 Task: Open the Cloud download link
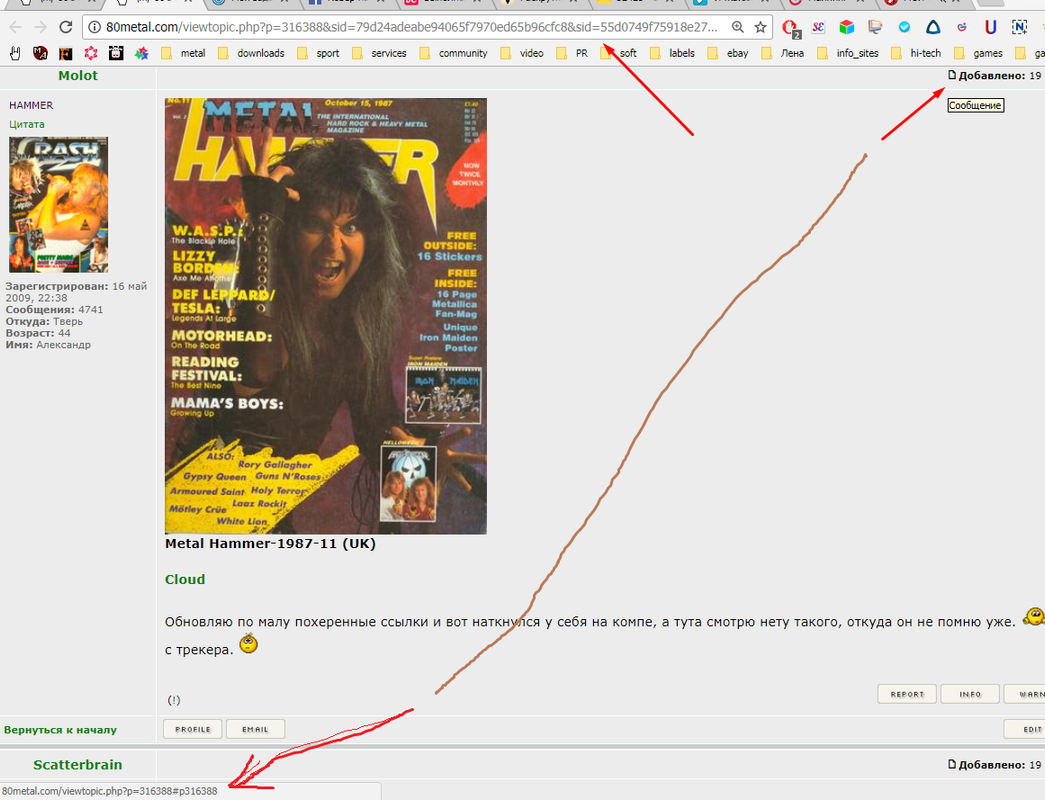tap(185, 579)
